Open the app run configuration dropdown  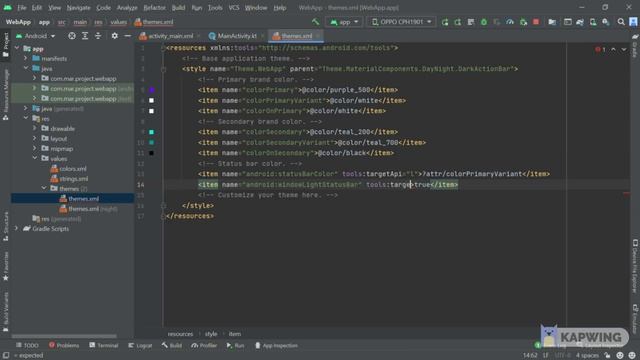344,22
